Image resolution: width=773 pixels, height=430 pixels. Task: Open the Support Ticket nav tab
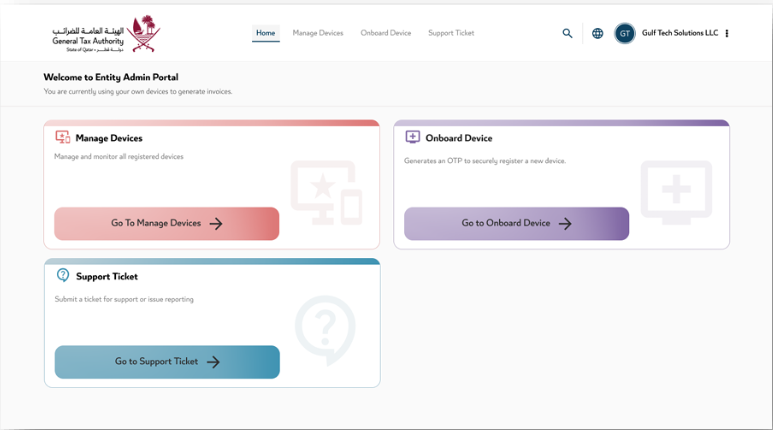(451, 33)
